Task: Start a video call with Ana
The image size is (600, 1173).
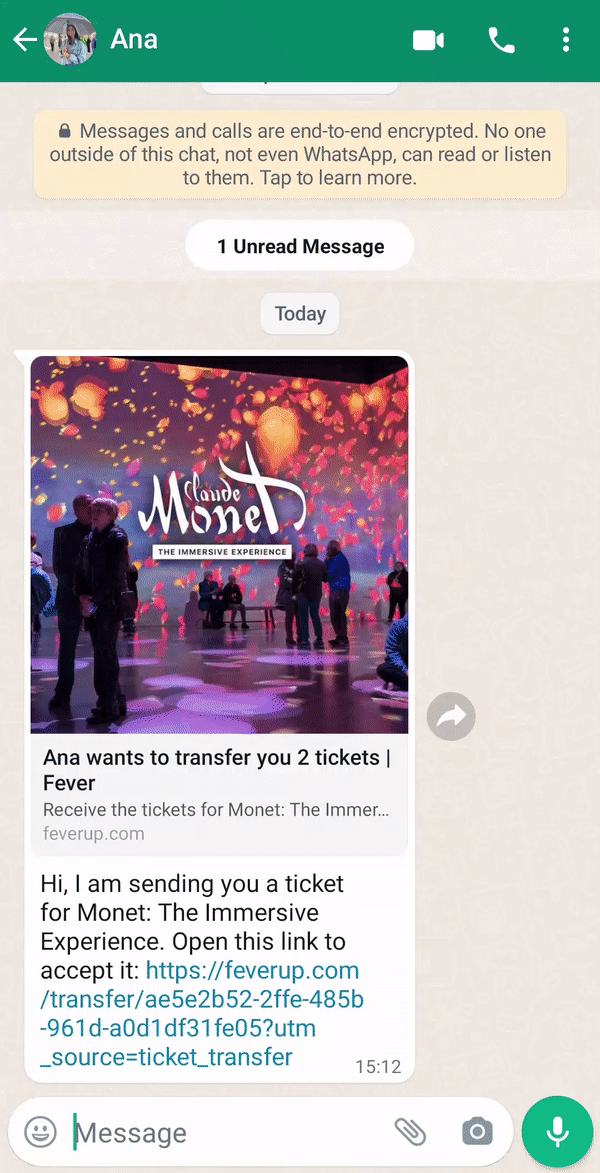Action: 429,40
